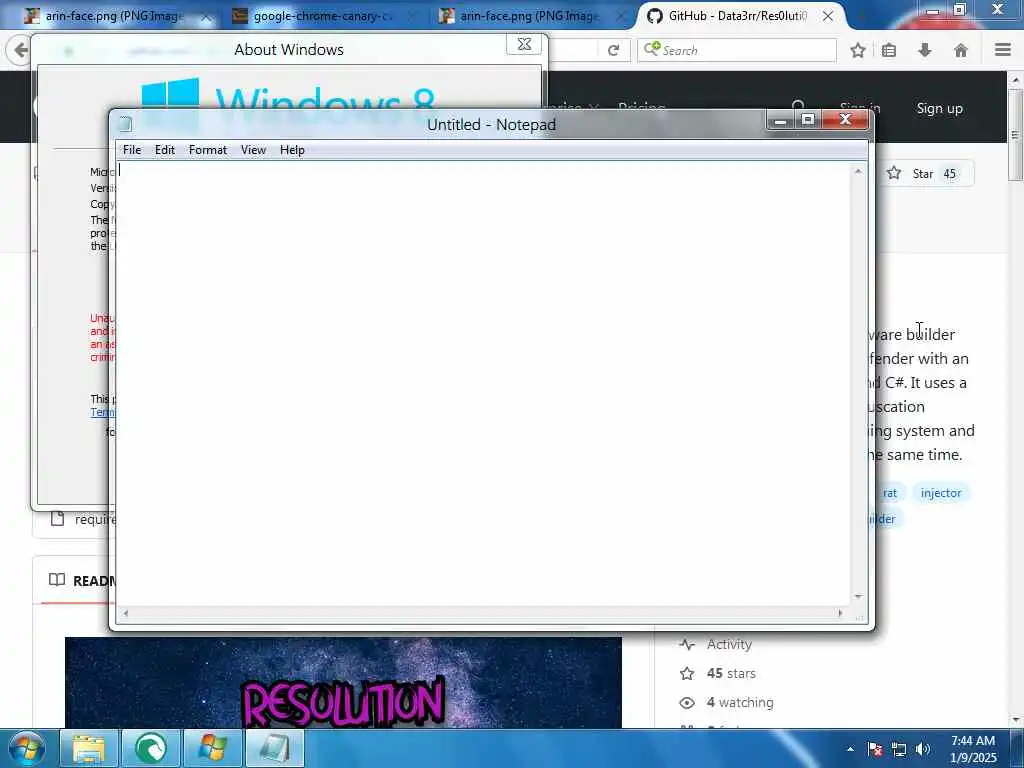Switch to Notepad taskbar button
This screenshot has height=768, width=1024.
275,748
